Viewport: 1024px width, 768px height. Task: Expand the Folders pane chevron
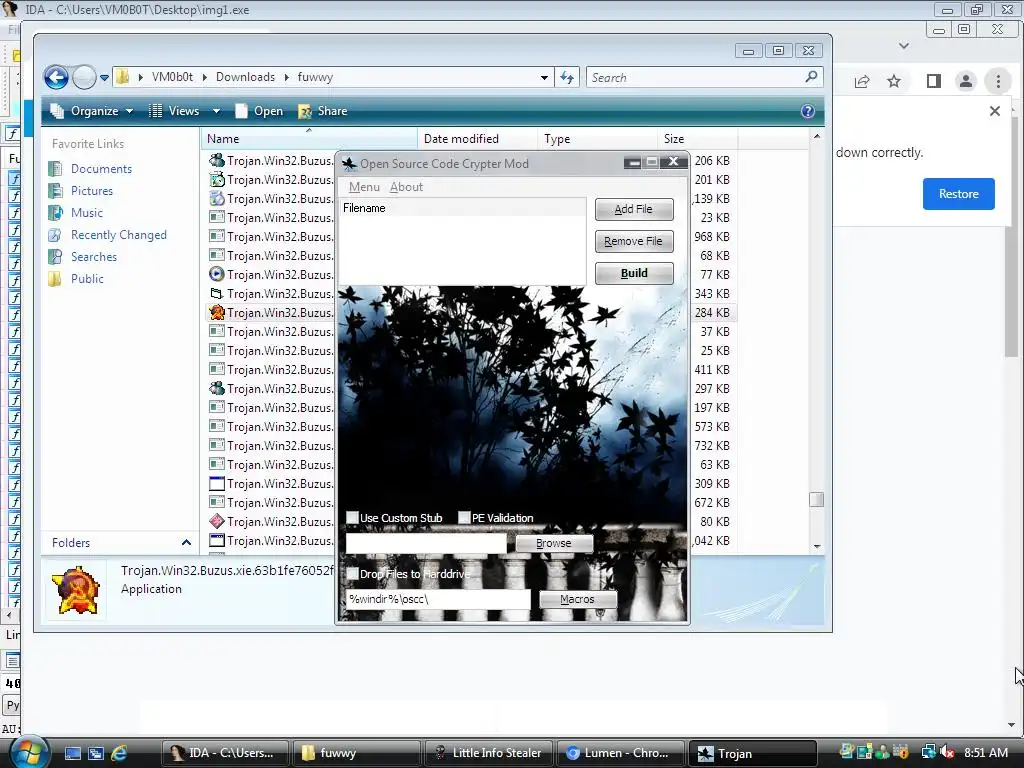tap(186, 543)
